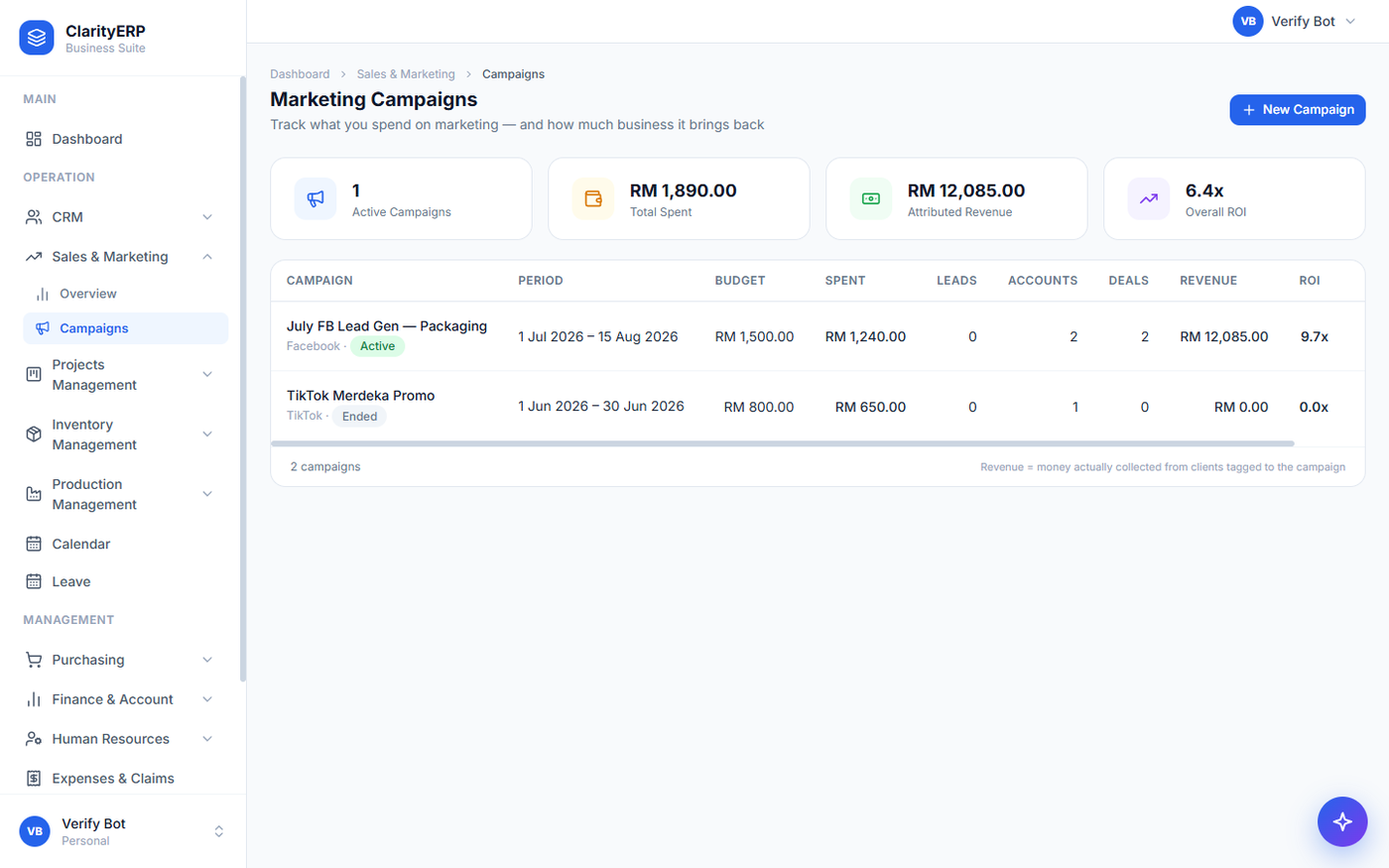Click the Dashboard grid icon in sidebar
Viewport: 1389px width, 868px height.
coord(34,139)
